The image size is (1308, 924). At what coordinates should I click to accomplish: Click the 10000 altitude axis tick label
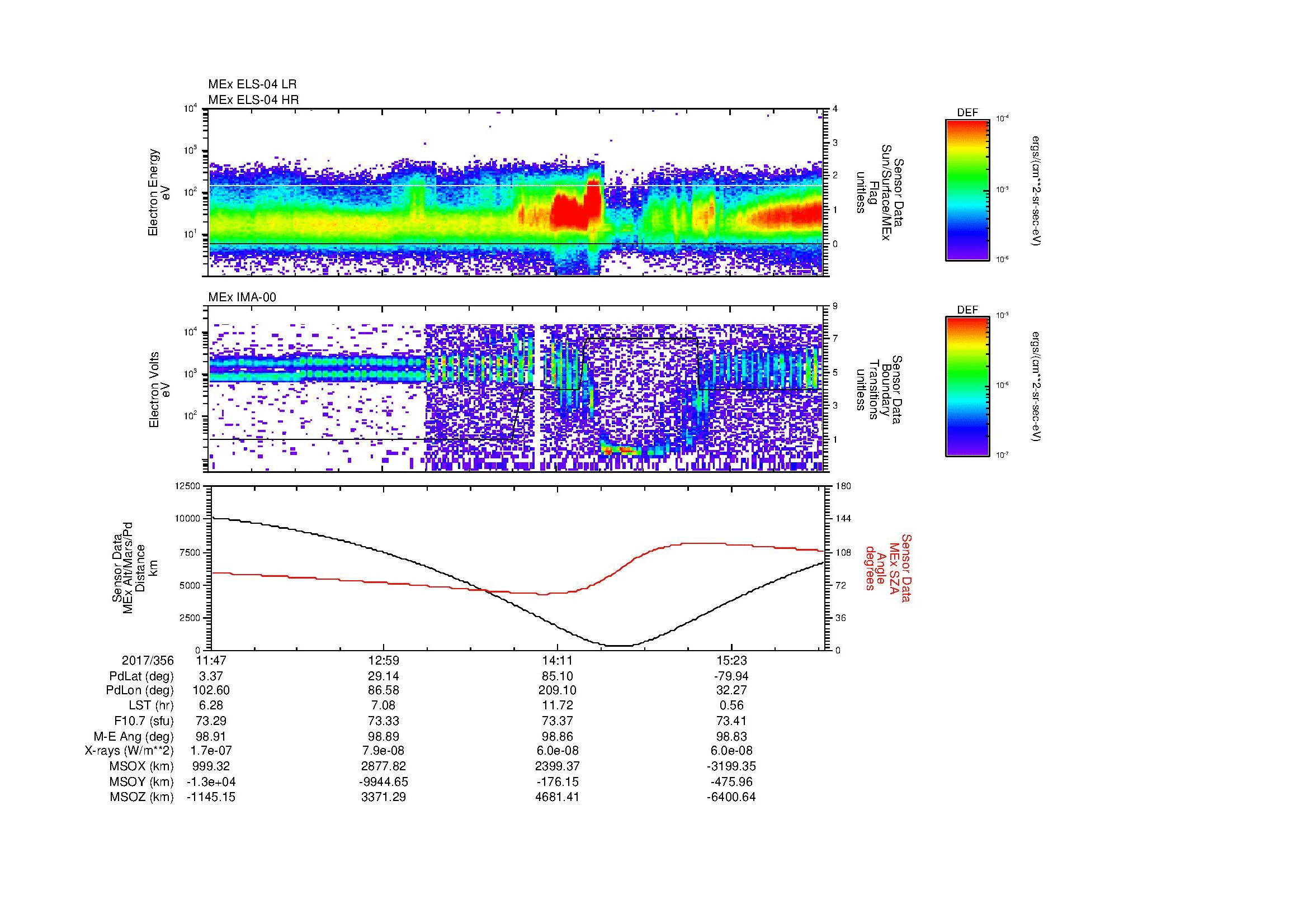coord(187,519)
